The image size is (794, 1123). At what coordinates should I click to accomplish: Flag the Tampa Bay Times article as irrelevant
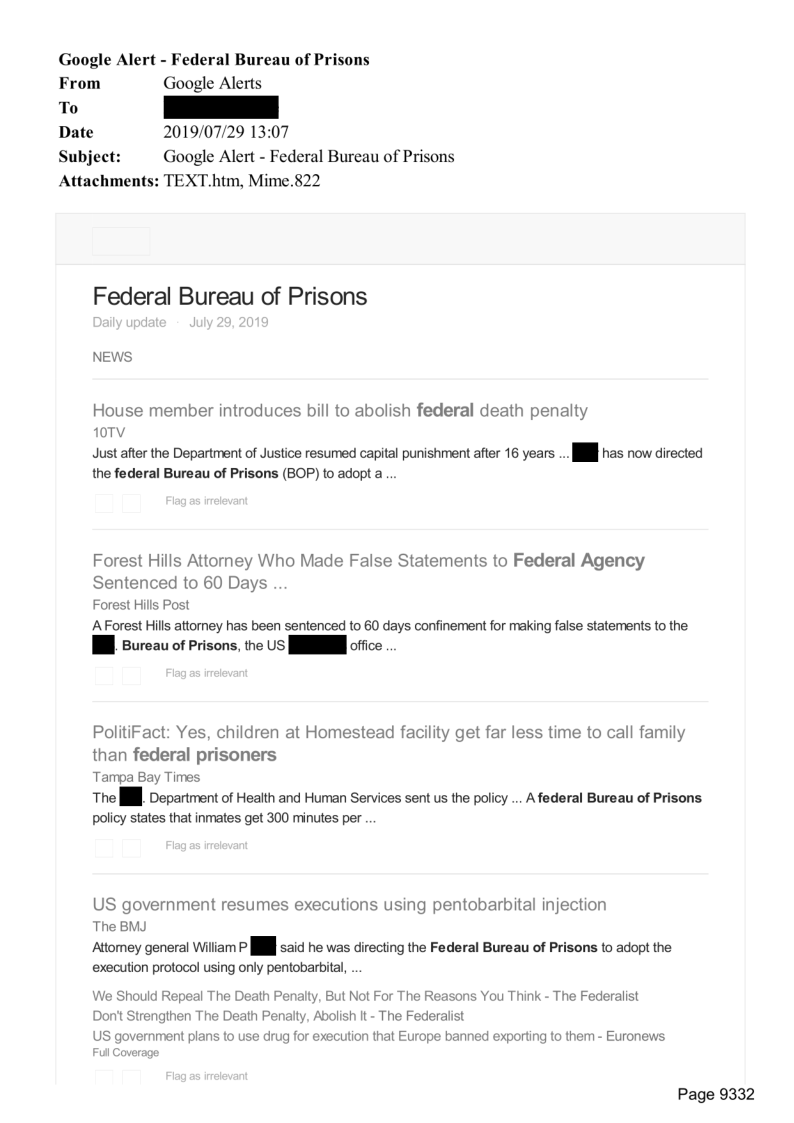coord(206,847)
